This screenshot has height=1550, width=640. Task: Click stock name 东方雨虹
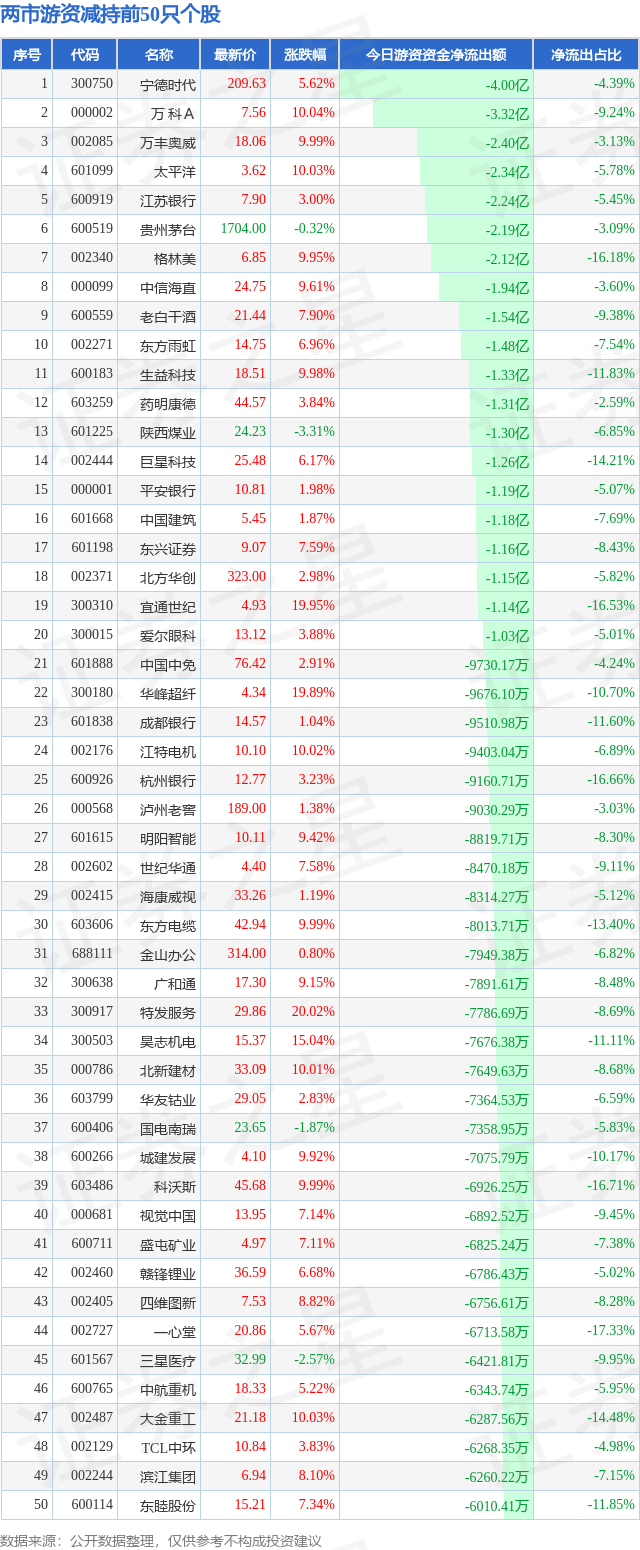pos(169,346)
